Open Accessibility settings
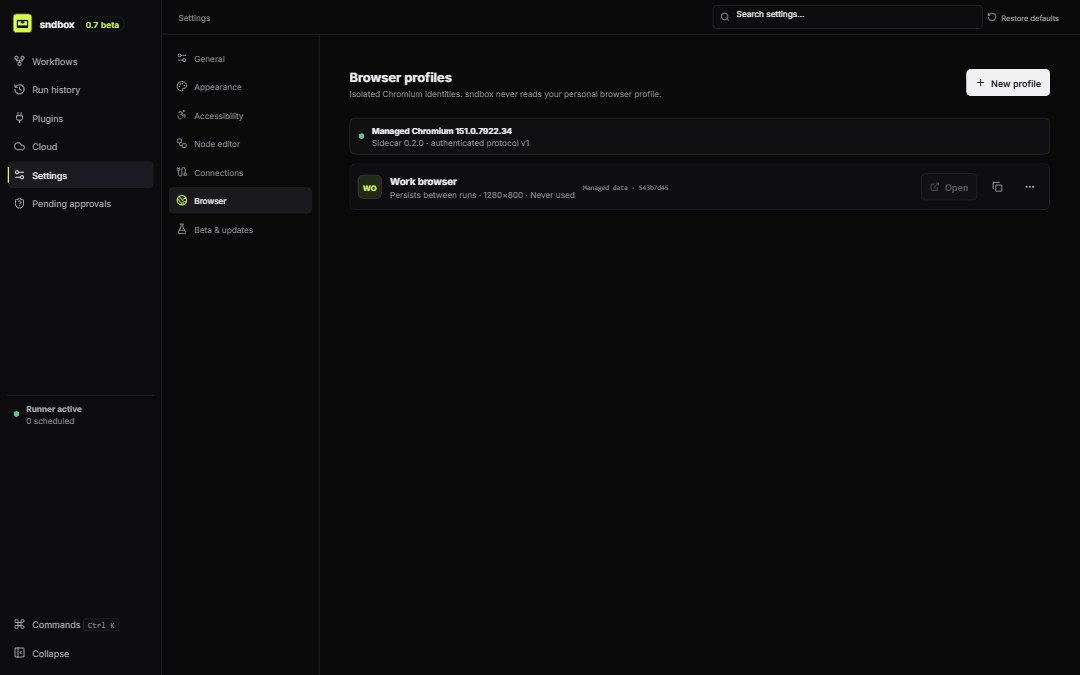The height and width of the screenshot is (675, 1080). click(x=240, y=116)
